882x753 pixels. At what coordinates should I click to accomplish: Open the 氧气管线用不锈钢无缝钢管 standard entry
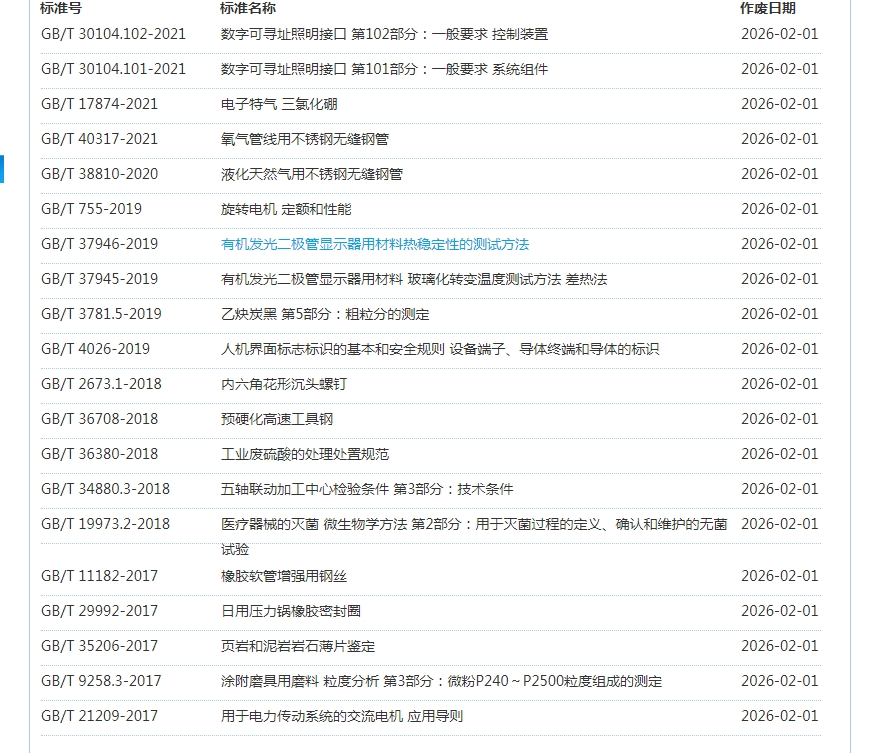click(304, 139)
